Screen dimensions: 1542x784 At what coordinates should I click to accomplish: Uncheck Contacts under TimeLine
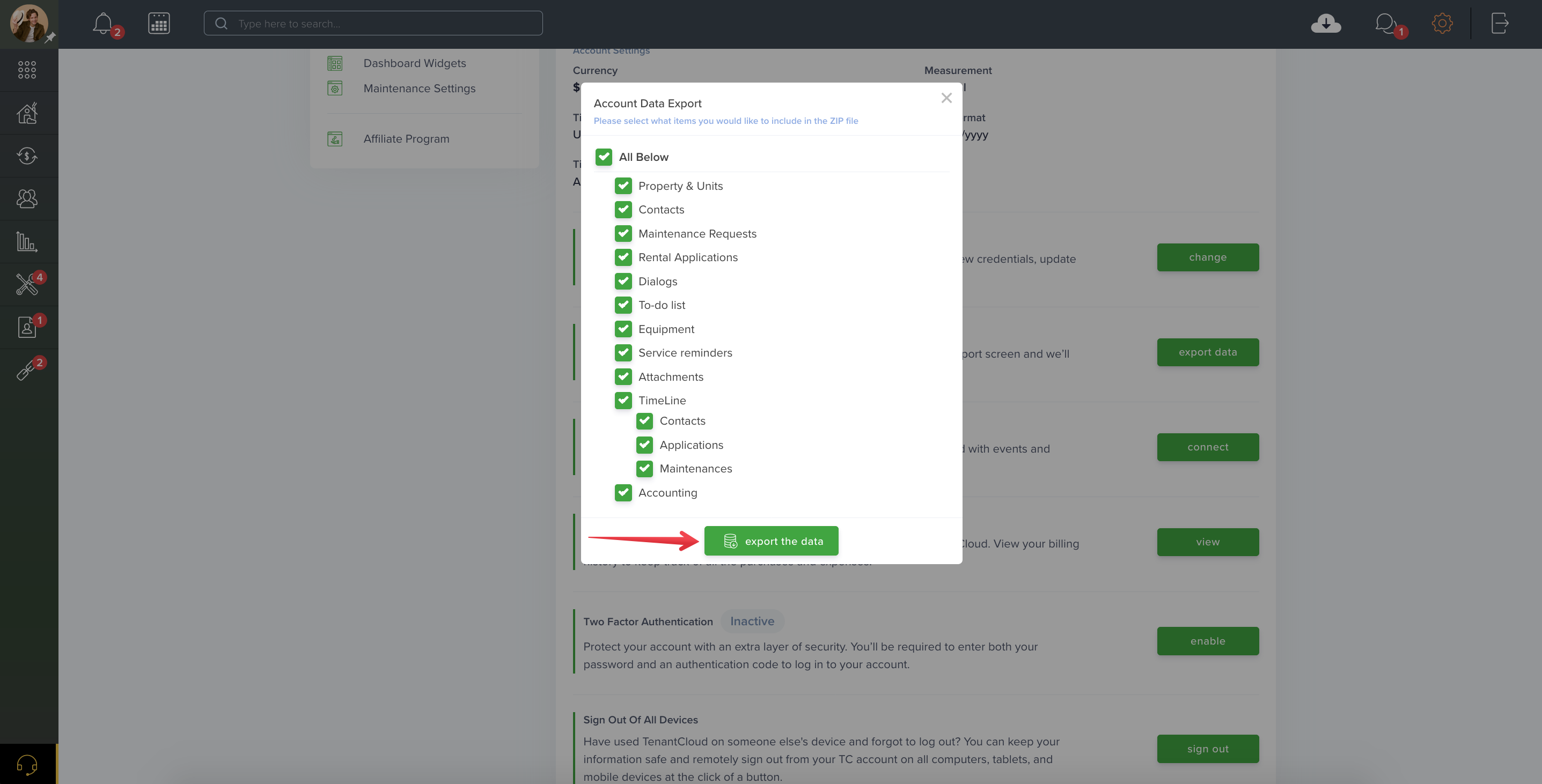pyautogui.click(x=645, y=421)
